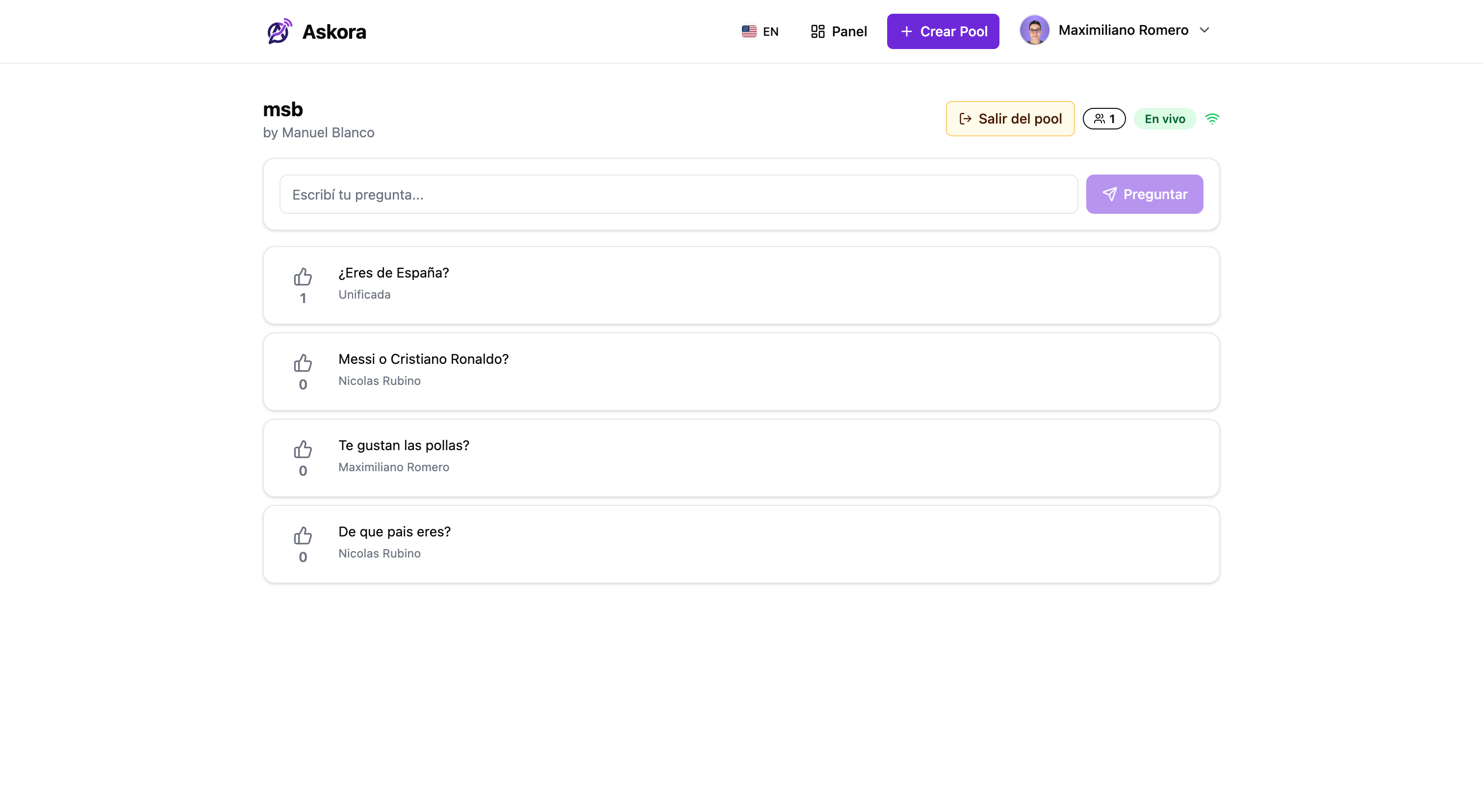Click the Unificada label

[364, 295]
